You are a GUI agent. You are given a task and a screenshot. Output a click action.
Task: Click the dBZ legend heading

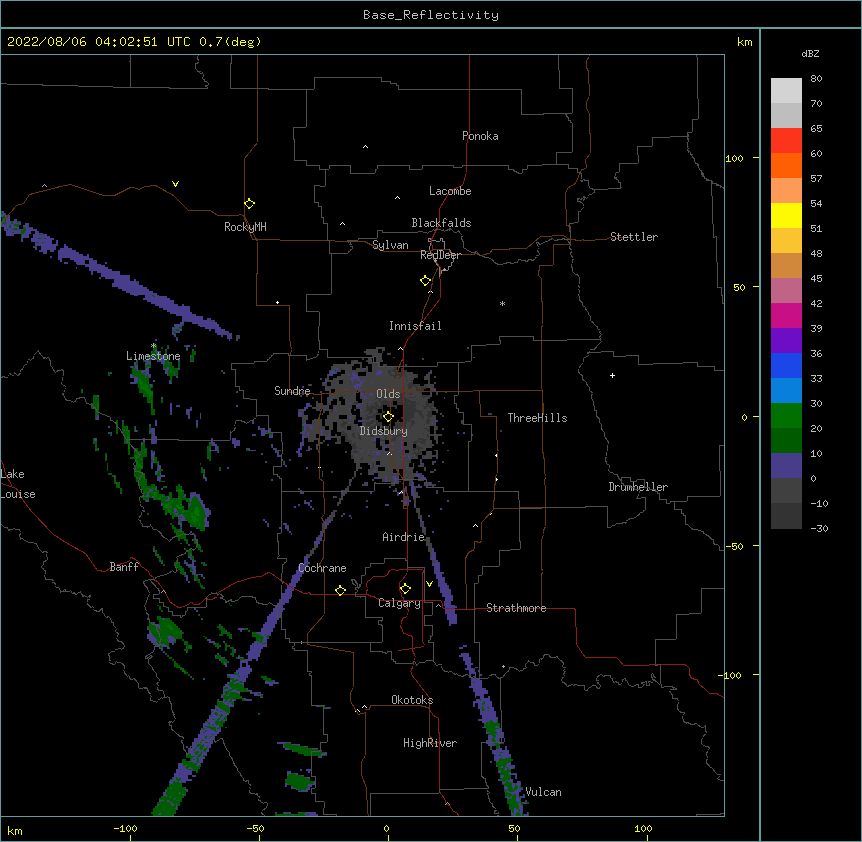810,53
